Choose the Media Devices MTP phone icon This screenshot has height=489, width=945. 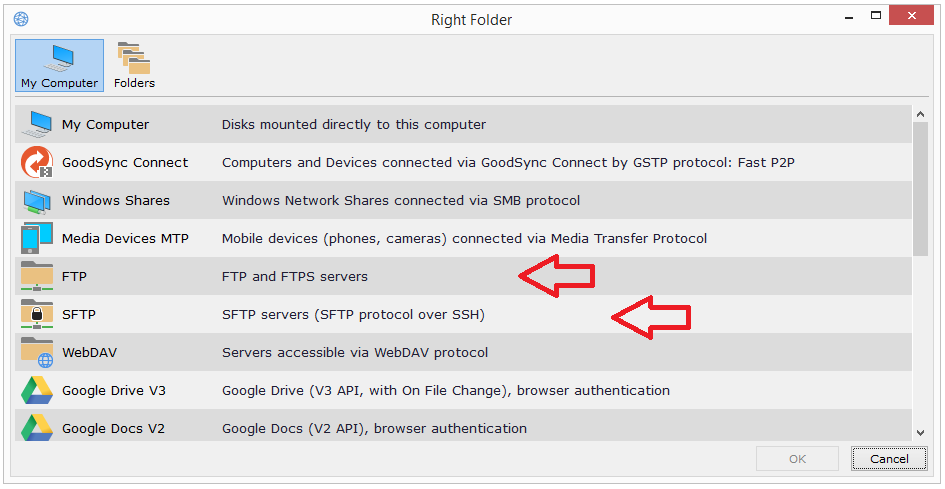pyautogui.click(x=38, y=238)
